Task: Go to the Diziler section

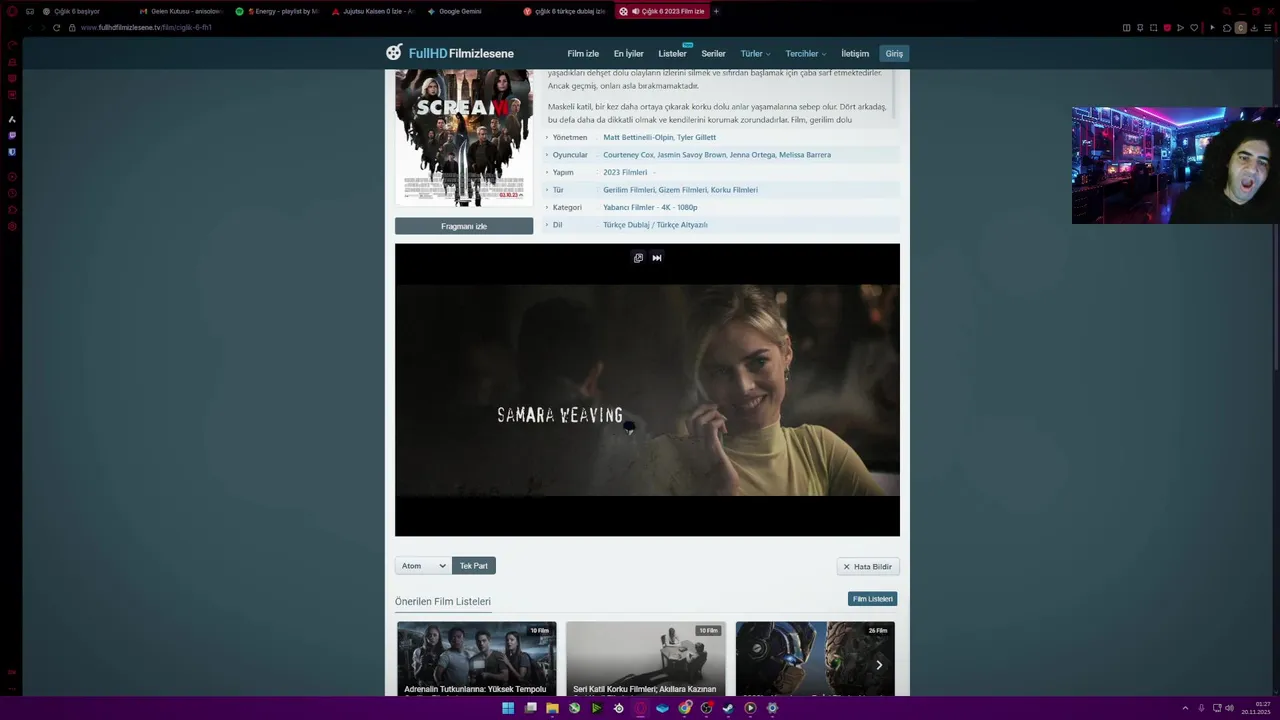Action: [x=713, y=54]
